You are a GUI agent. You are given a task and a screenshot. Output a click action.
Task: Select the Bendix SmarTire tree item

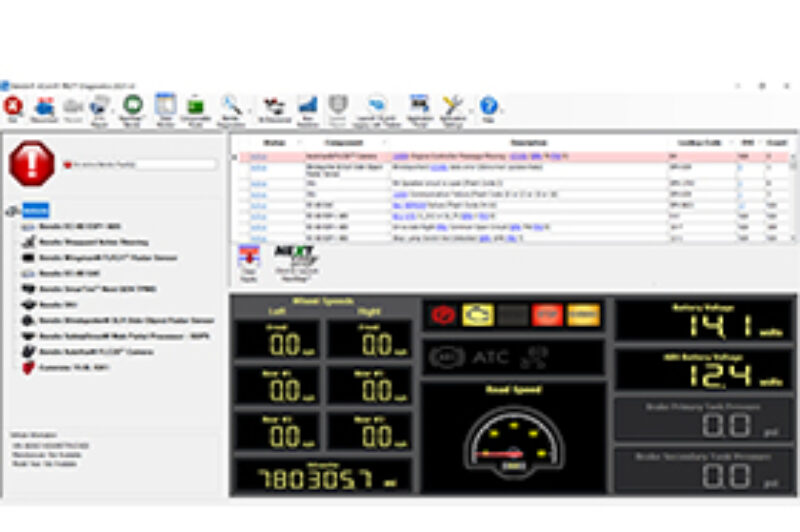(98, 289)
